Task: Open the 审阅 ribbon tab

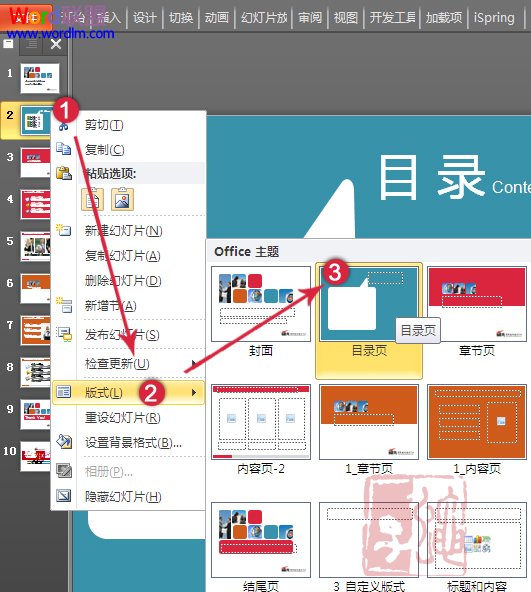Action: [310, 17]
